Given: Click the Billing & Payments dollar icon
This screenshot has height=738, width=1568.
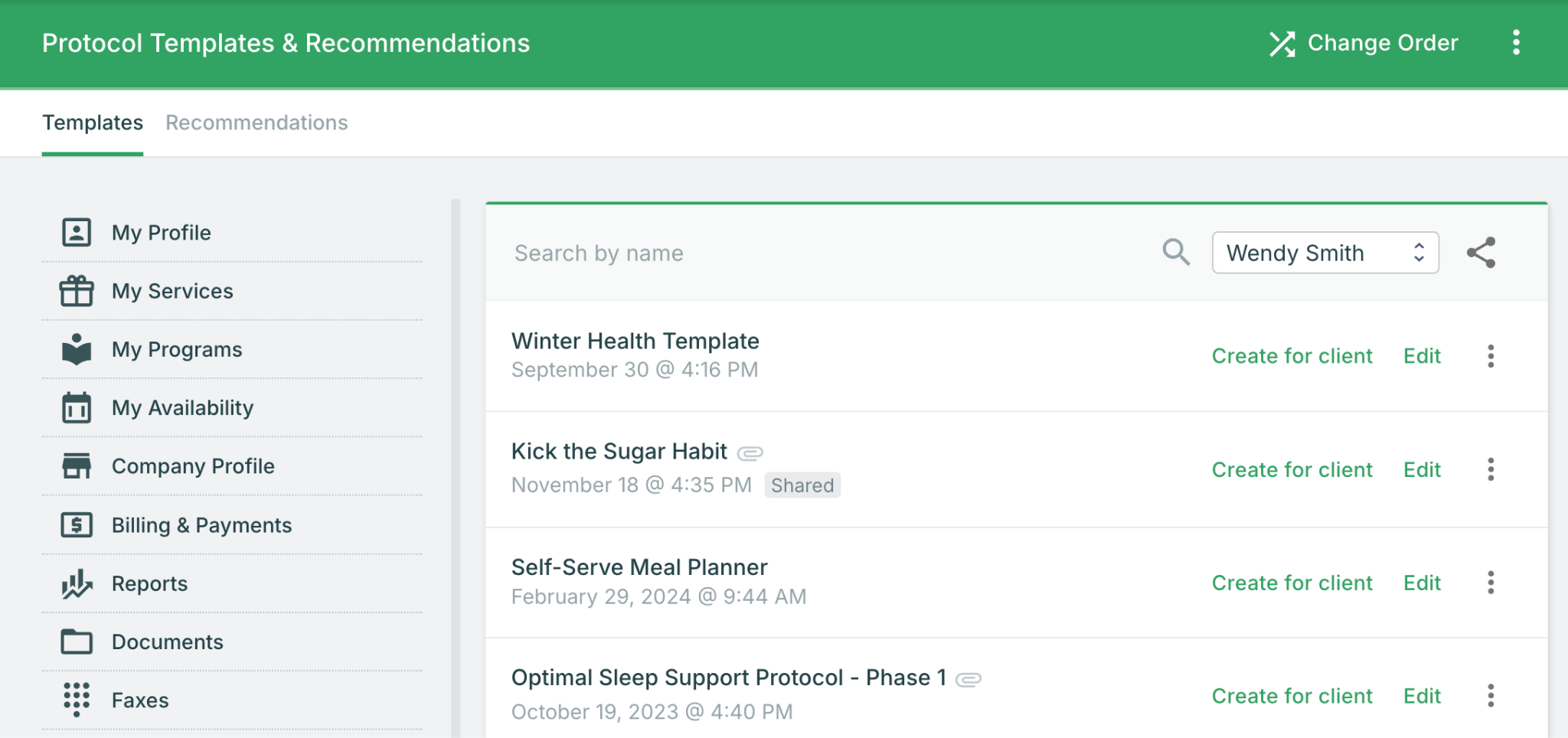Looking at the screenshot, I should (x=77, y=525).
